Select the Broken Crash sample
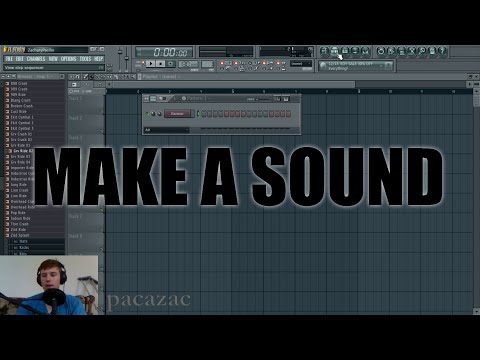The image size is (480, 360). [x=22, y=106]
